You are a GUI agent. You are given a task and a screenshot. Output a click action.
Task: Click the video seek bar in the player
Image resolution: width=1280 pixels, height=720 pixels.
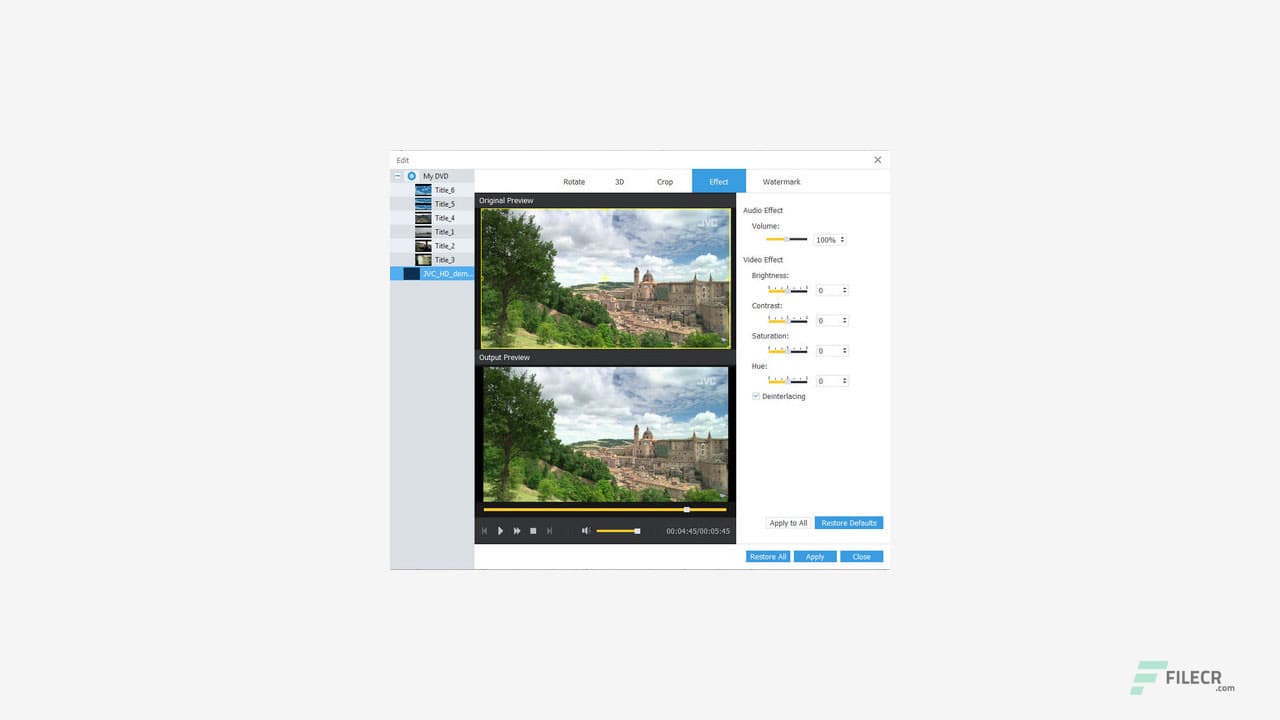click(x=605, y=509)
